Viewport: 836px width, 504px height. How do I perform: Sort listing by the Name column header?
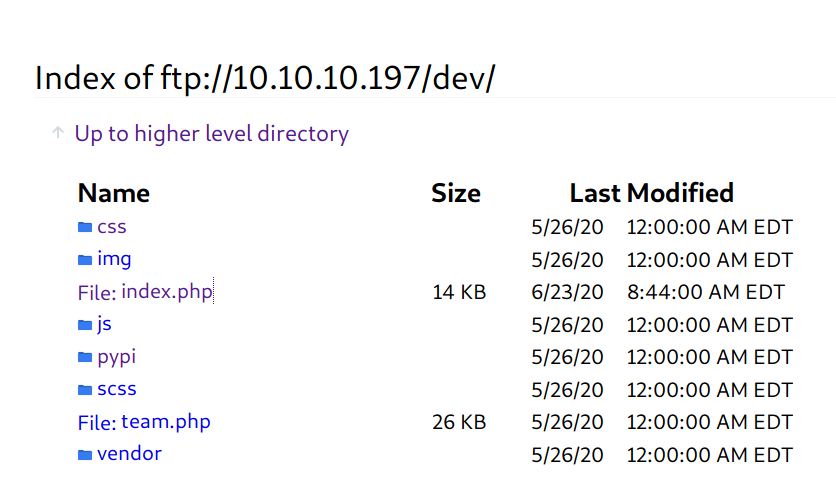113,193
